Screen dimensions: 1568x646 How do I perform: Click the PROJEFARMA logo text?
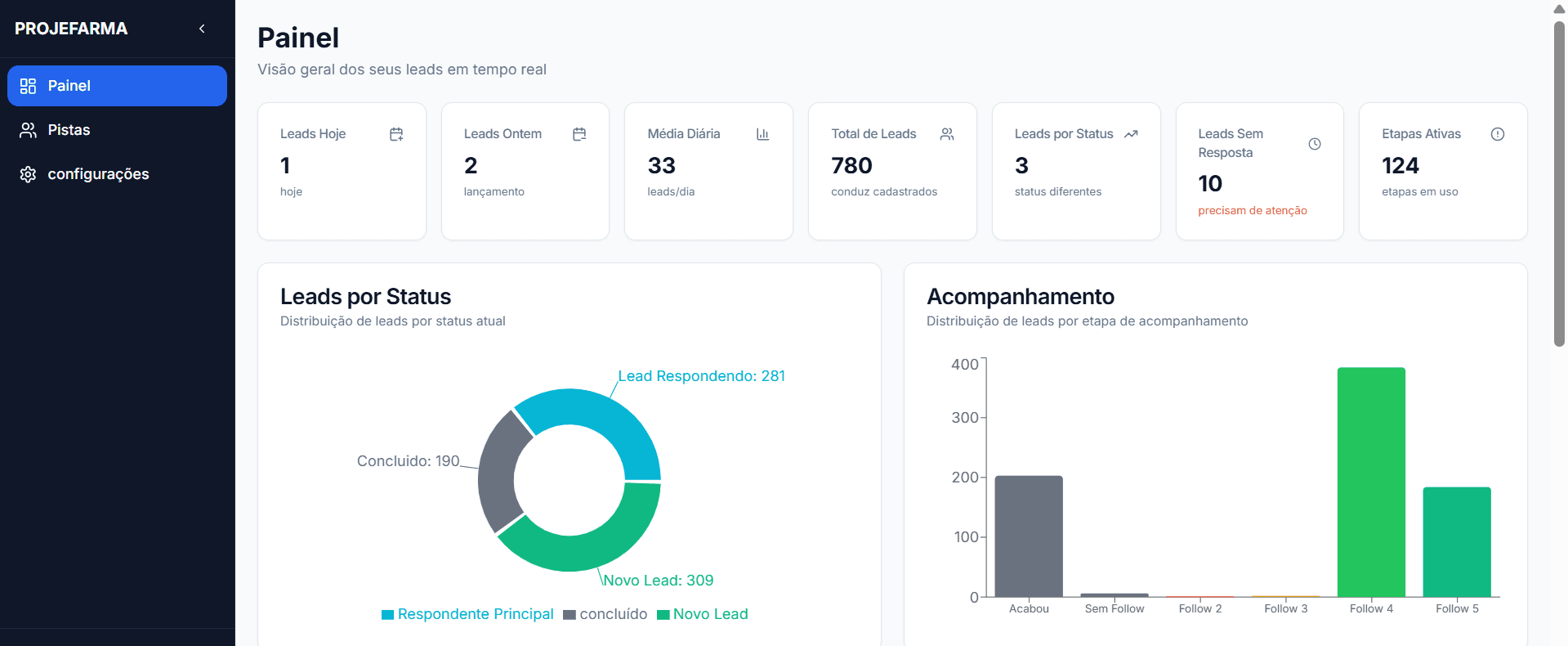click(71, 29)
